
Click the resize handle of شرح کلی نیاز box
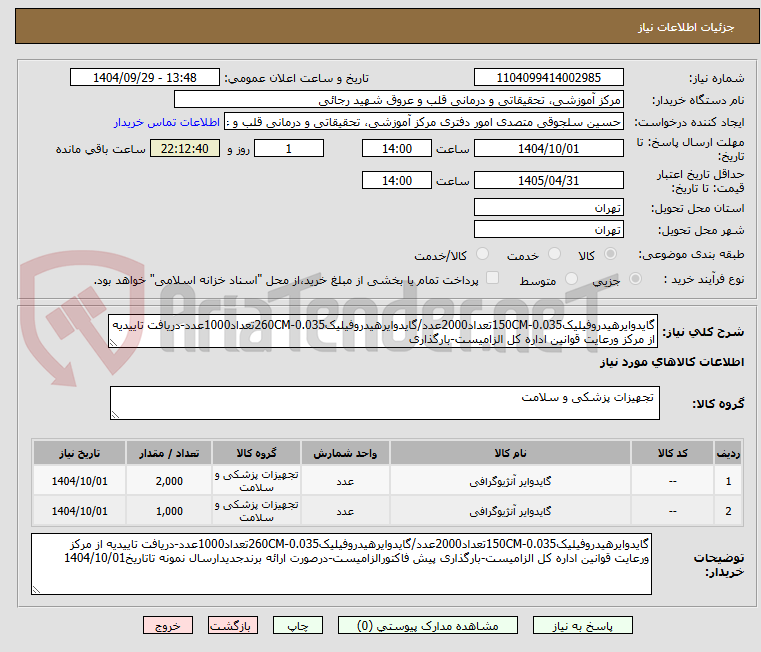113,343
